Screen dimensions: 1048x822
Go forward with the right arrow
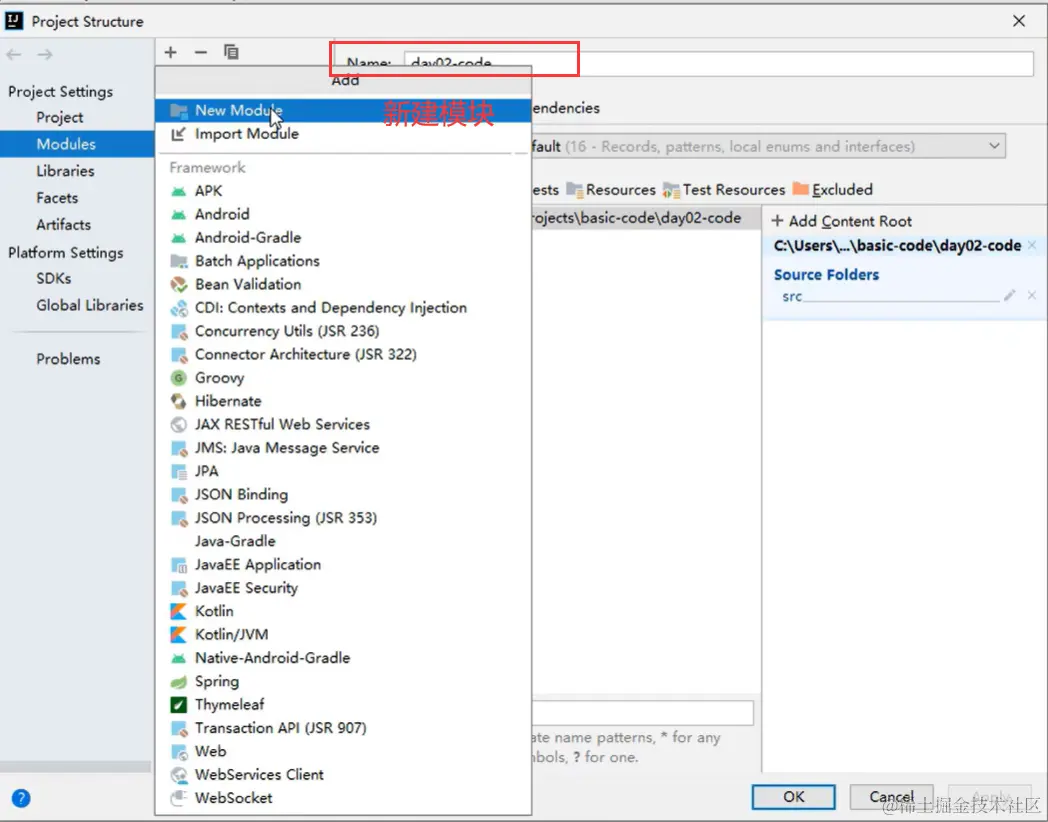coord(45,54)
